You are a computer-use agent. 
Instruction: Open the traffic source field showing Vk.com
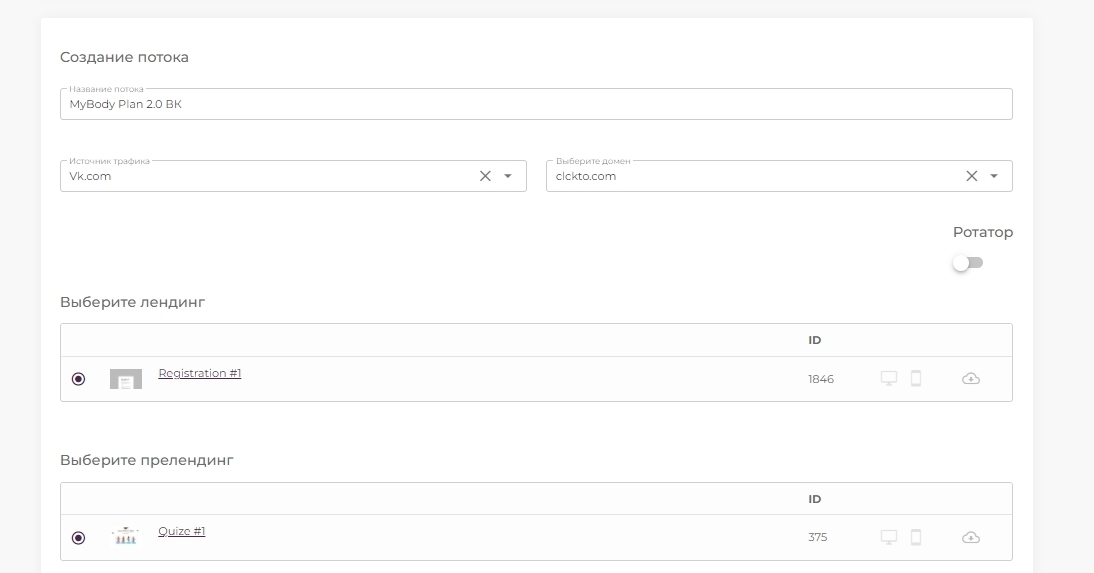pos(293,176)
